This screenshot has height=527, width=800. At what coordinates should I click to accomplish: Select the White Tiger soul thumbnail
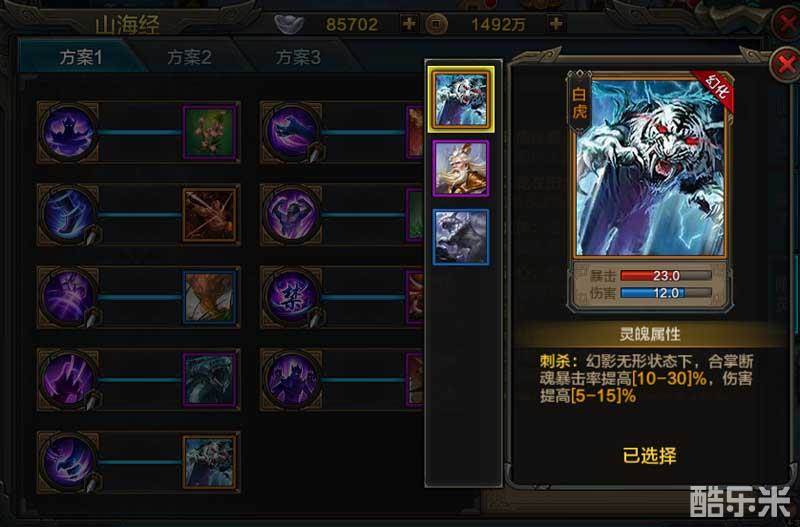click(x=461, y=99)
